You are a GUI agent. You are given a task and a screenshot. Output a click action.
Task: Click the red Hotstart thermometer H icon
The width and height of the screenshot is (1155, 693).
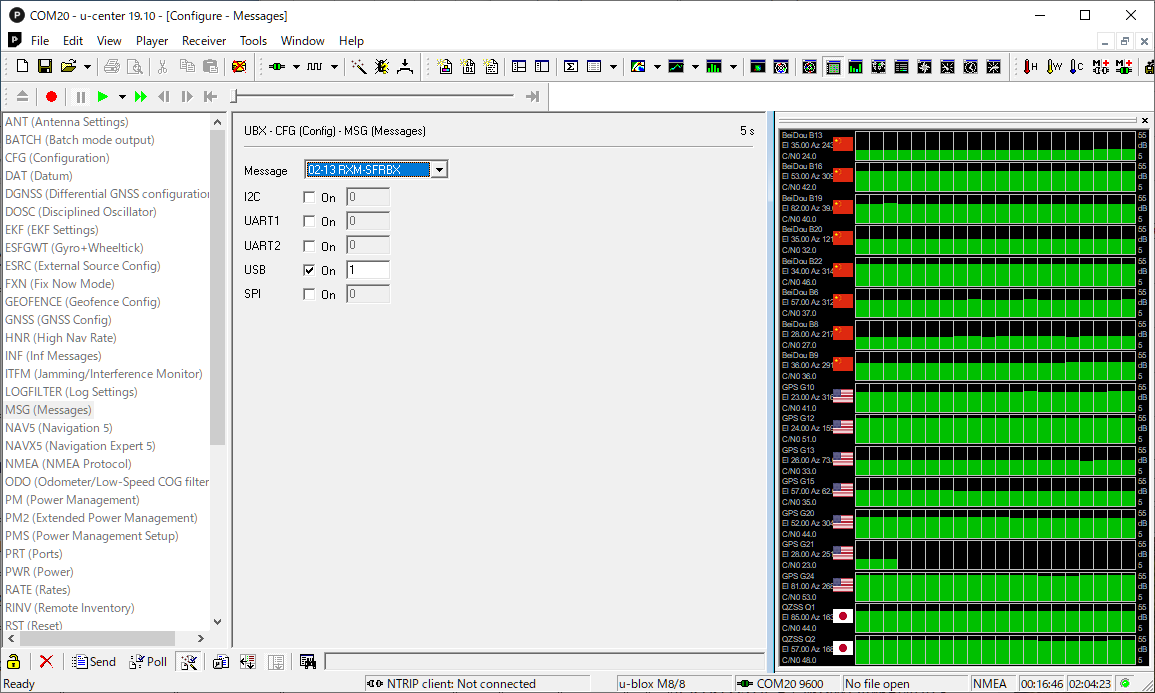tap(1031, 66)
